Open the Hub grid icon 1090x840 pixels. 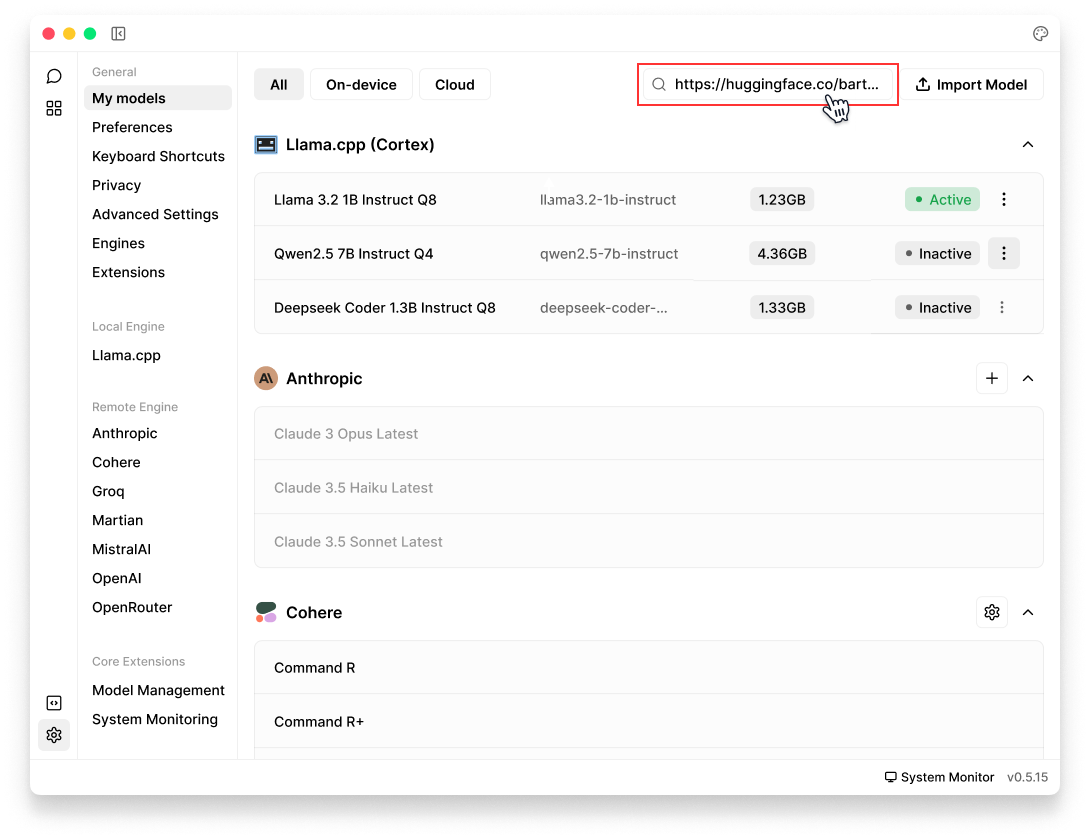54,108
